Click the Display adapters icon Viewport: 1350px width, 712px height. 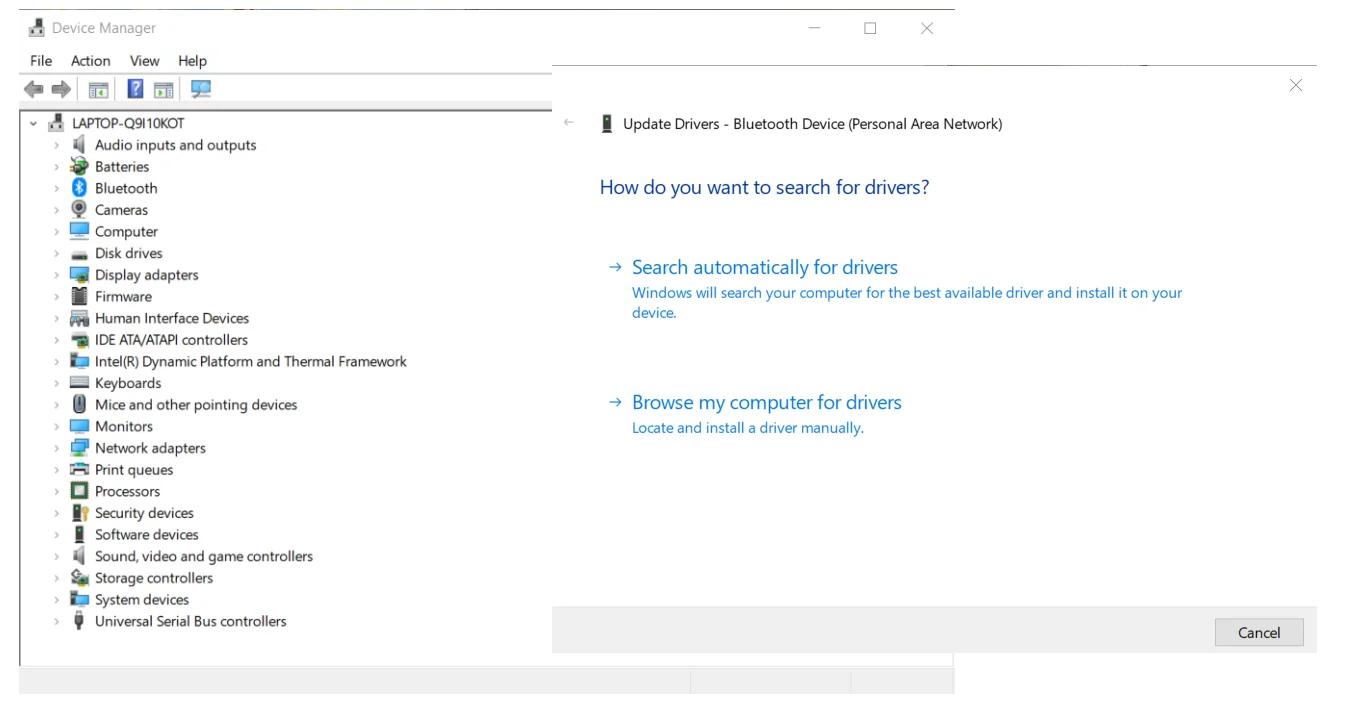pyautogui.click(x=79, y=275)
